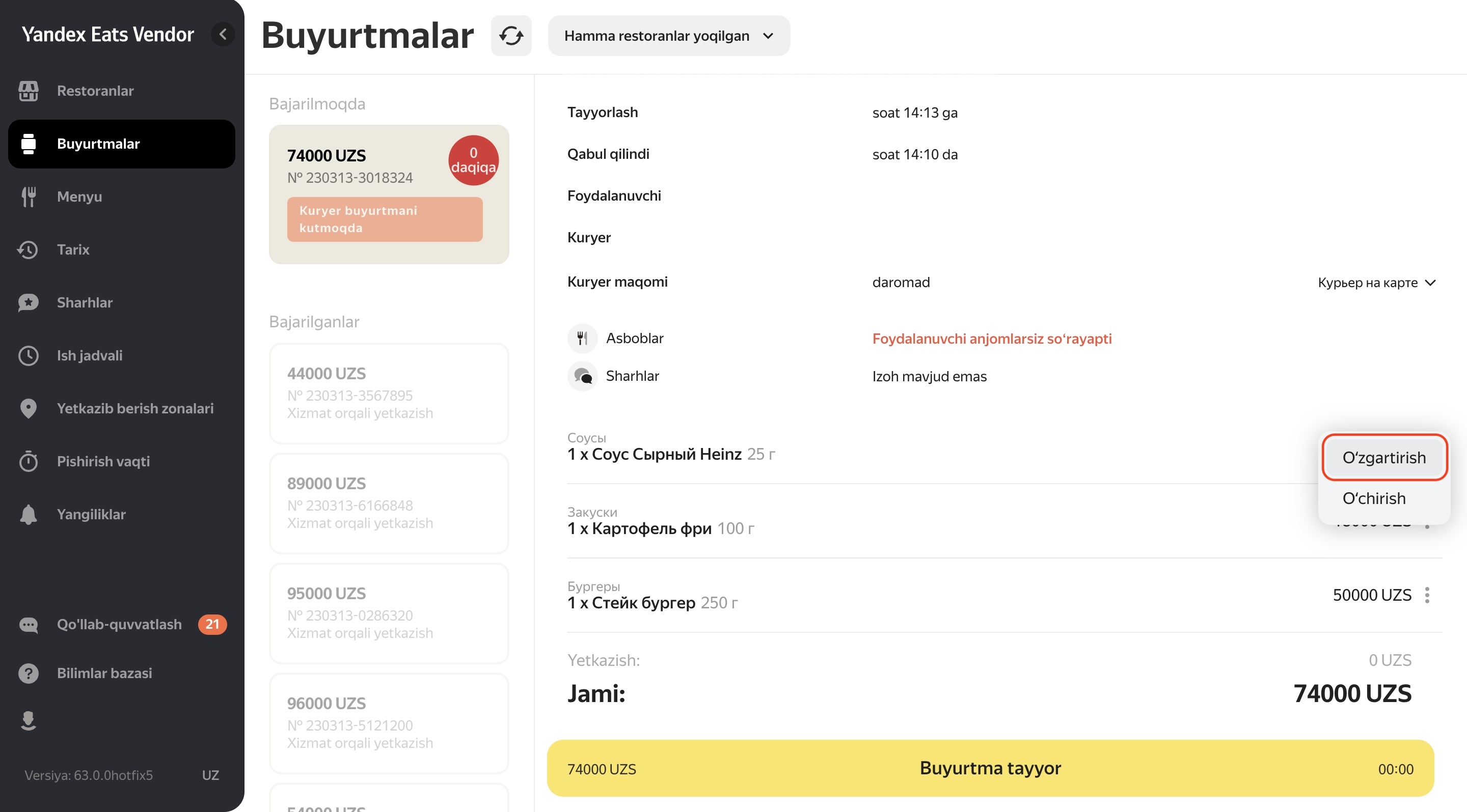
Task: Click the 'Izoh mavjud emas' comment text
Action: click(x=929, y=376)
